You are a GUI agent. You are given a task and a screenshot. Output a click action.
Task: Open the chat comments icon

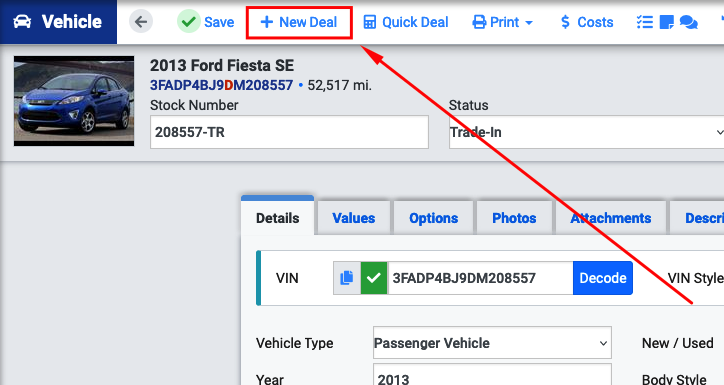688,22
